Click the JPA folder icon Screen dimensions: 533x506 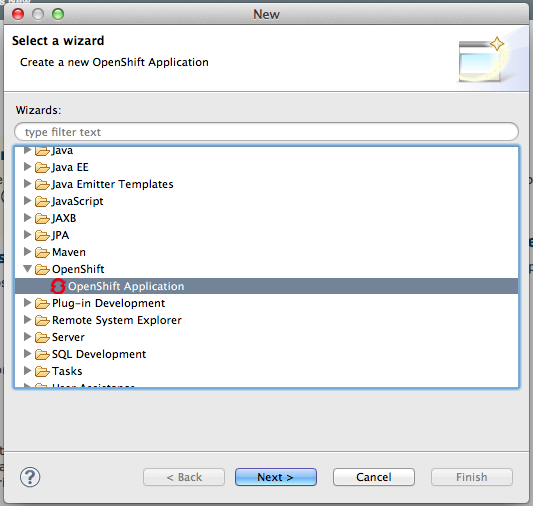coord(42,235)
